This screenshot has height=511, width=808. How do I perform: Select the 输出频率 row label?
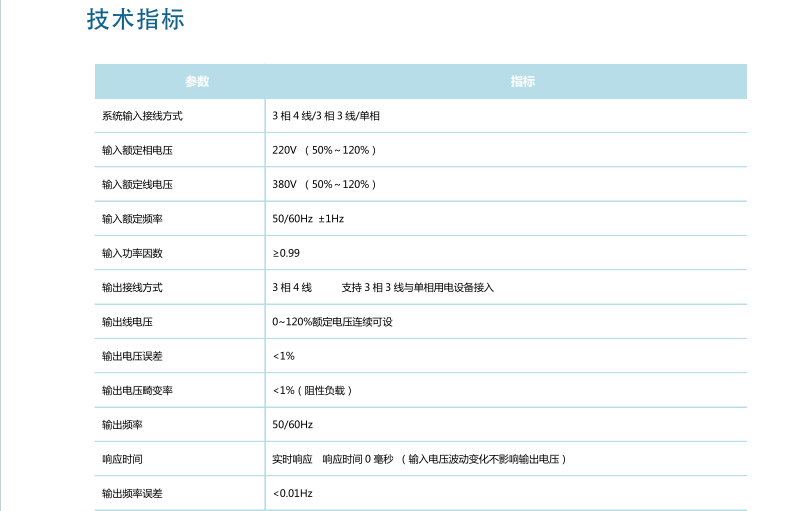[x=122, y=425]
